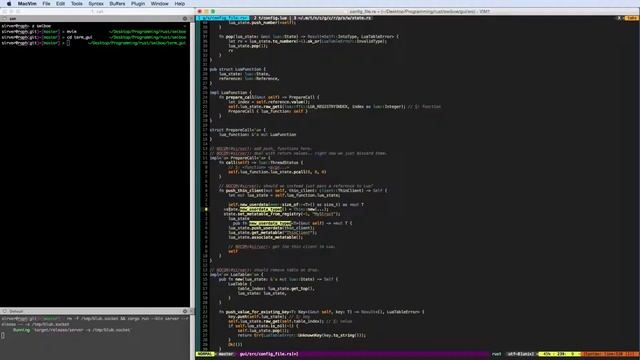Screen dimensions: 640x360
Task: Click the orange tabs indicator in Vim tabline
Action: pyautogui.click(x=631, y=18)
